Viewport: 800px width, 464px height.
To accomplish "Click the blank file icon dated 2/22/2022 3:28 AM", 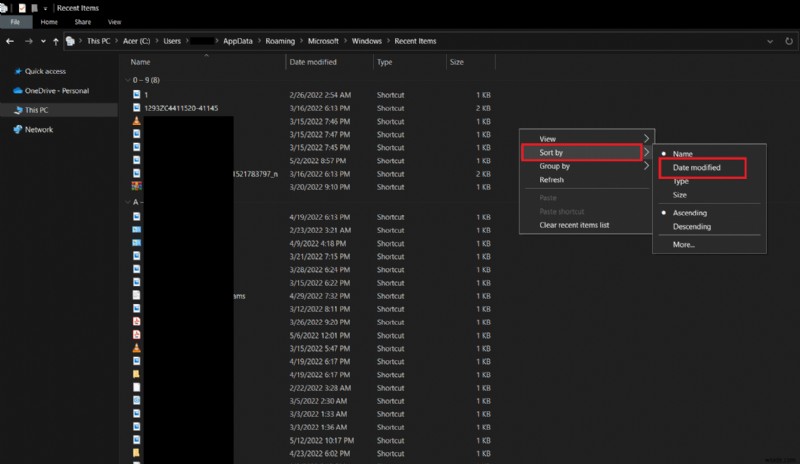I will (x=137, y=387).
